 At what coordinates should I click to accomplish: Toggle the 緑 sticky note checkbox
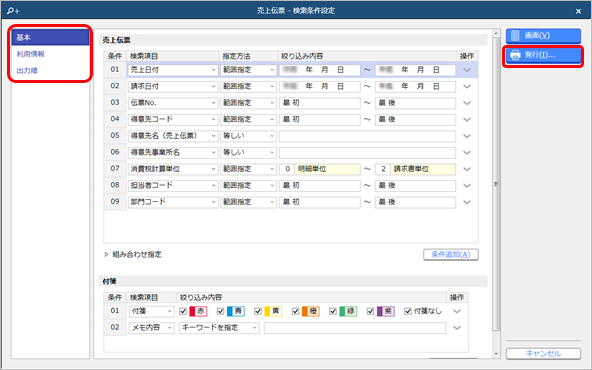[333, 311]
